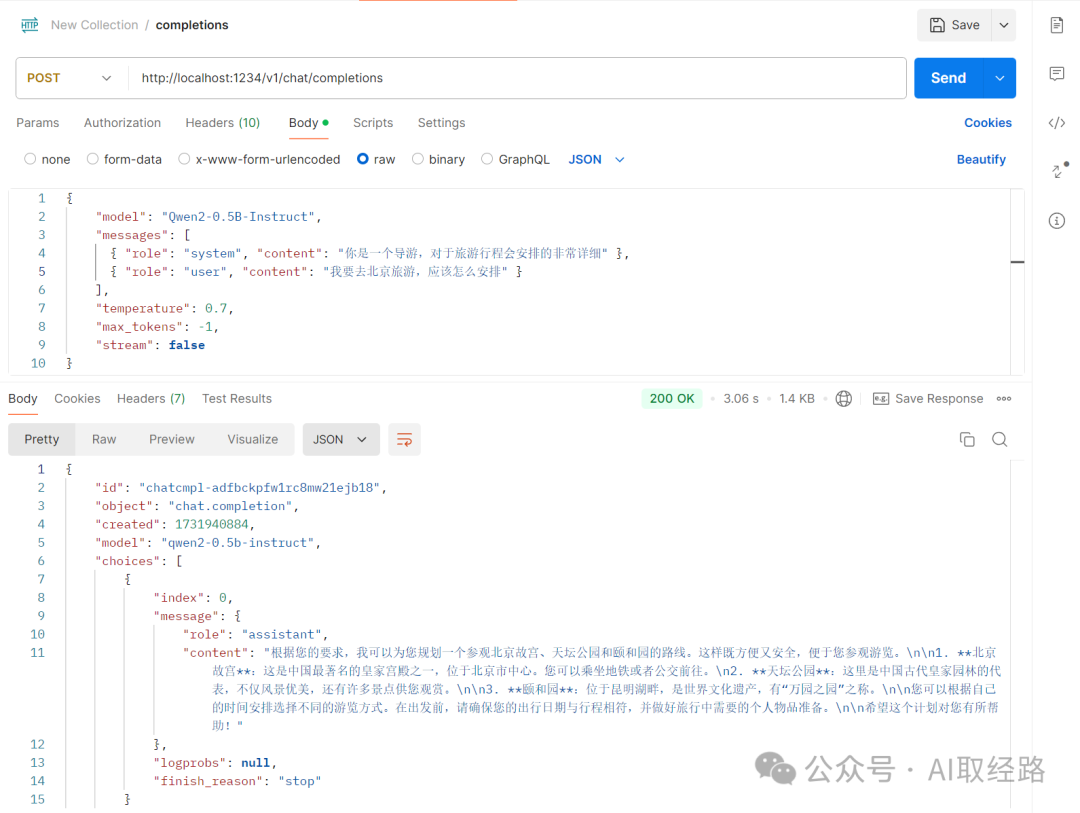Viewport: 1080px width, 813px height.
Task: Click the "max_tokens" line in request body
Action: [x=157, y=327]
